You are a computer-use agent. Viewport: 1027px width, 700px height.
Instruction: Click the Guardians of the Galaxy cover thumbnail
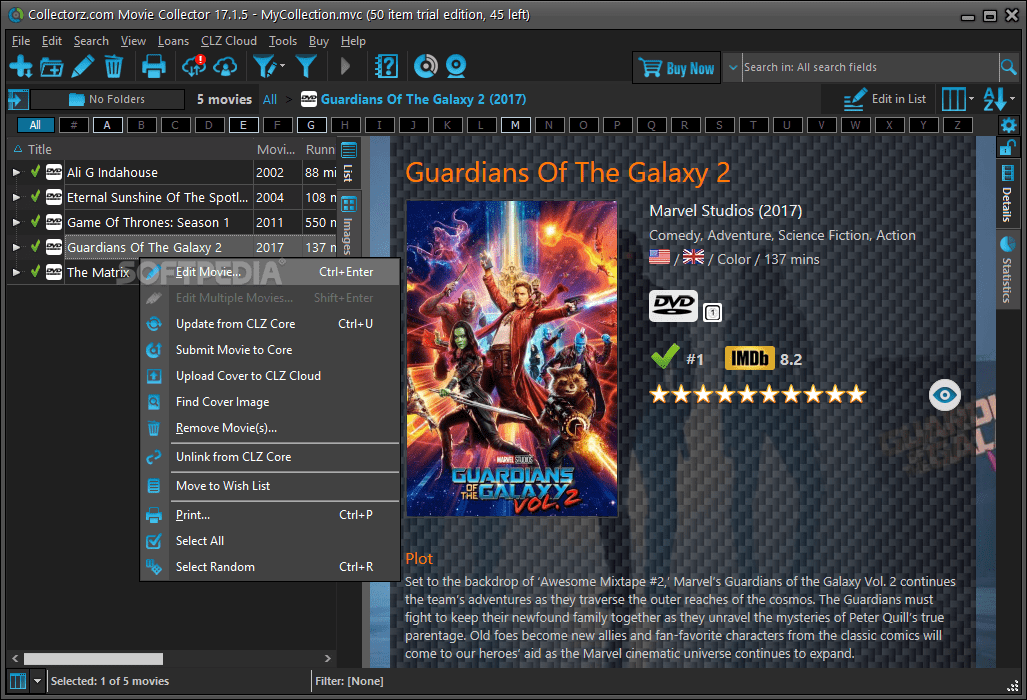pos(512,359)
